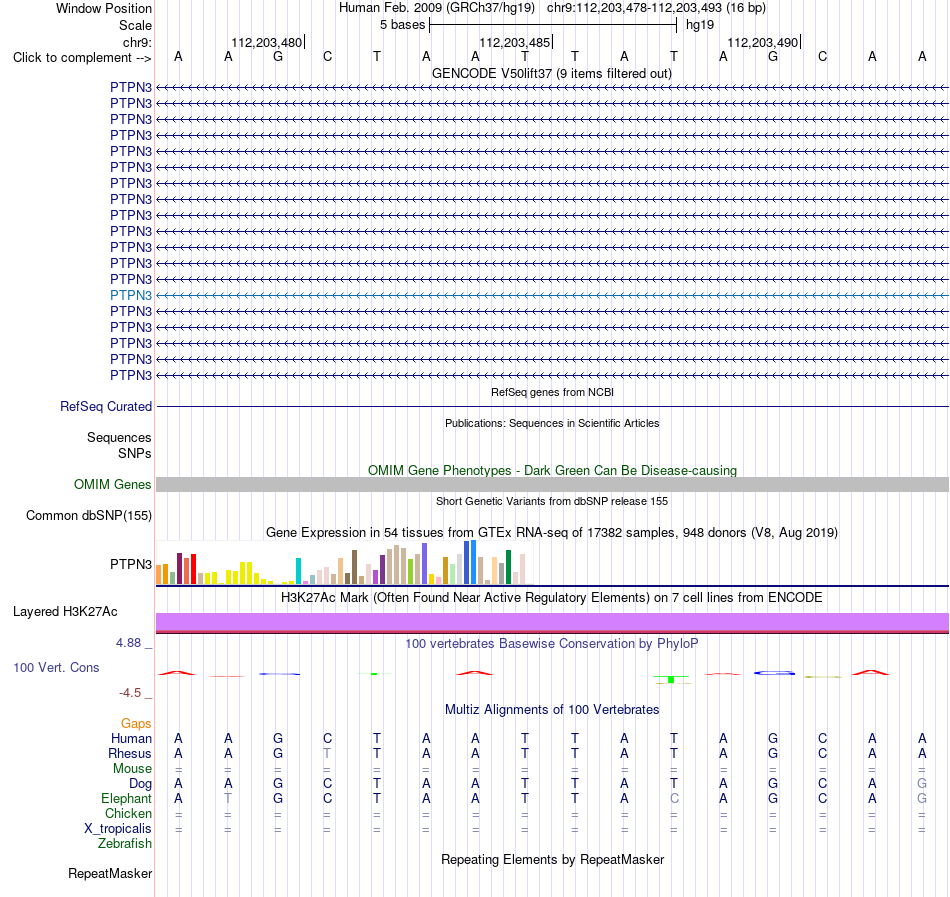The width and height of the screenshot is (950, 897).
Task: Click the gray OMIM Genes bar
Action: [552, 485]
